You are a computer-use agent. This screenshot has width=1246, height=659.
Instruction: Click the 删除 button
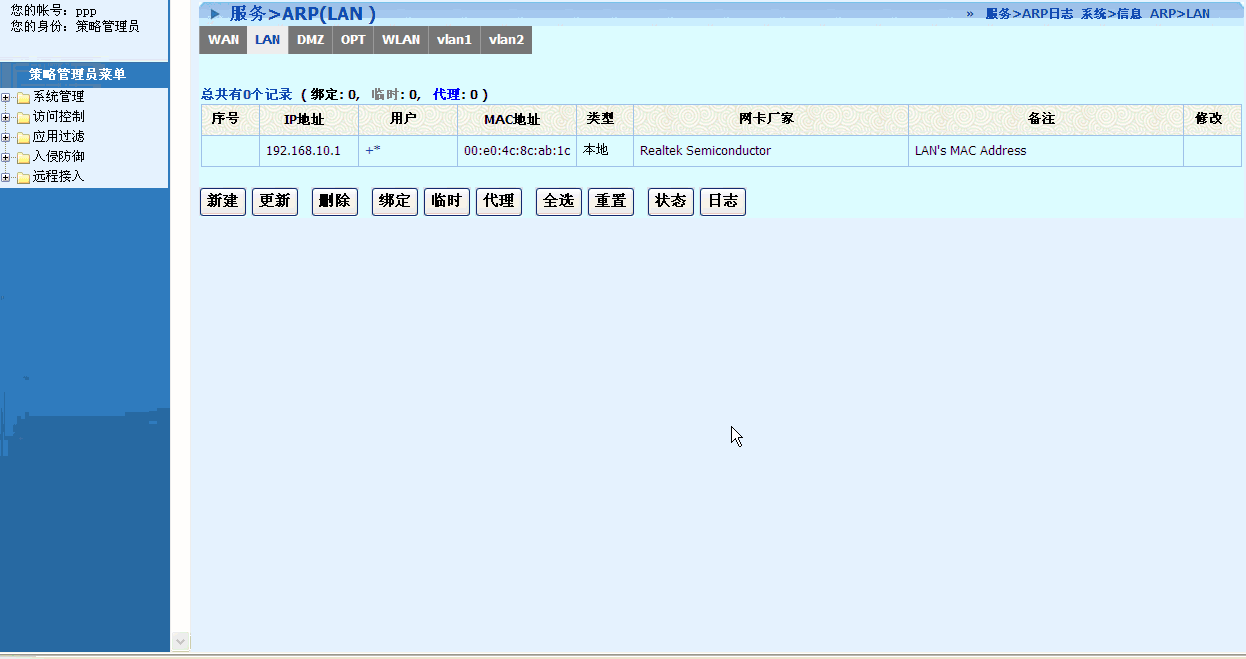click(x=334, y=201)
